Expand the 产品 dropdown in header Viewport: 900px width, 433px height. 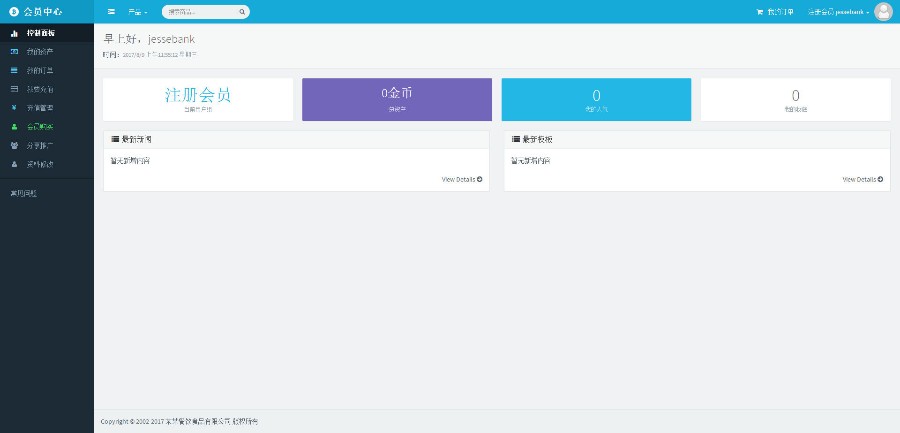138,12
